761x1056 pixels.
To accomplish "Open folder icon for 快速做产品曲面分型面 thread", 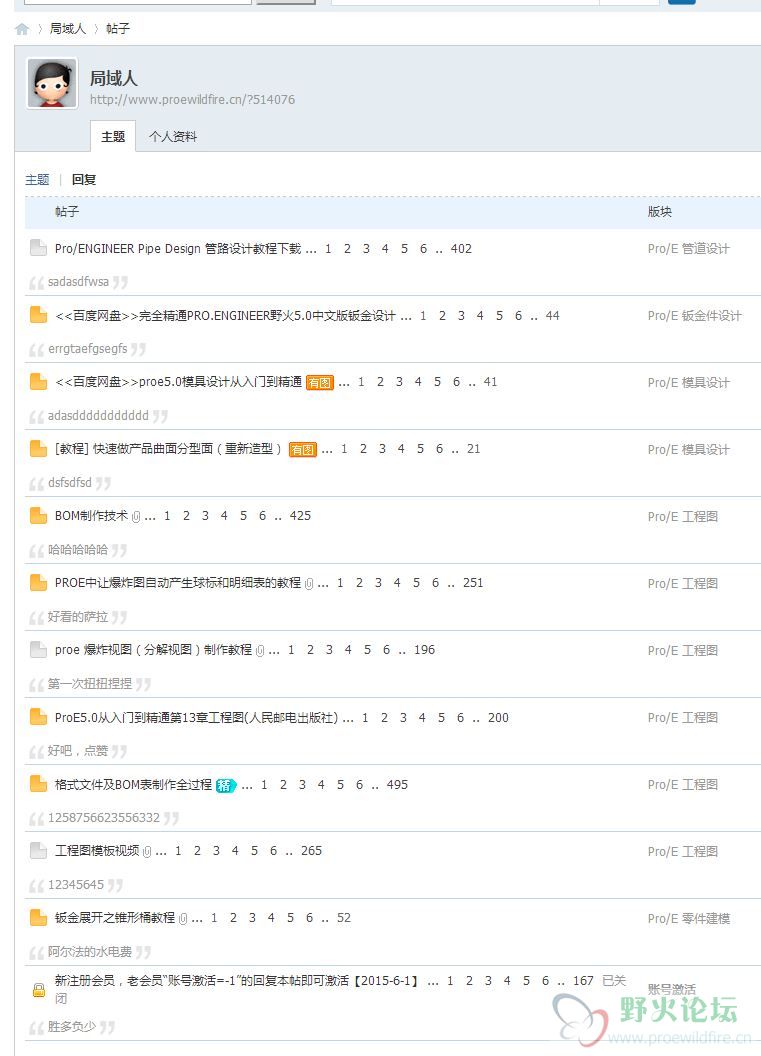I will tap(38, 449).
